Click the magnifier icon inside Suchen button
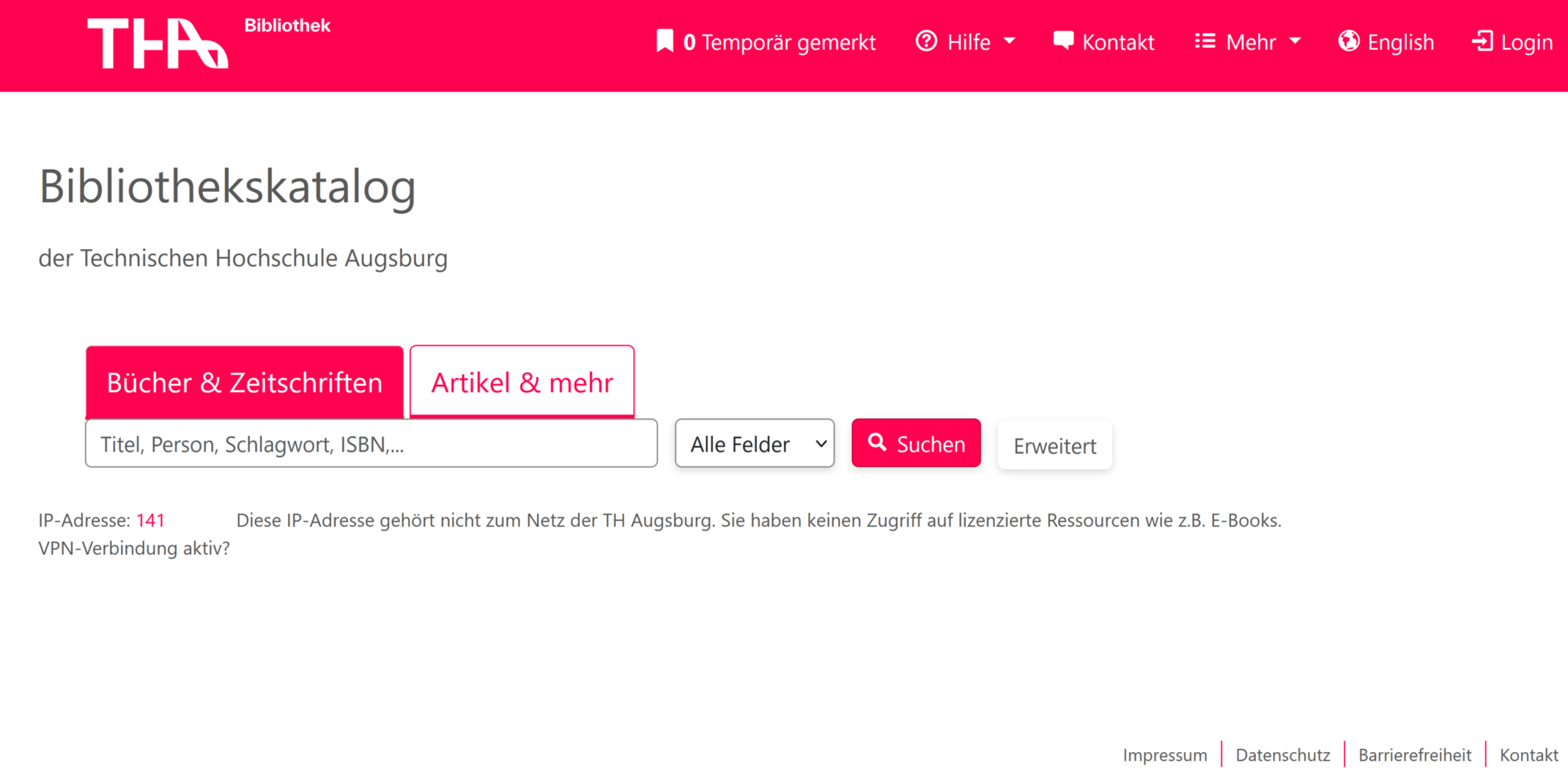Viewport: 1568px width, 777px height. coord(879,442)
